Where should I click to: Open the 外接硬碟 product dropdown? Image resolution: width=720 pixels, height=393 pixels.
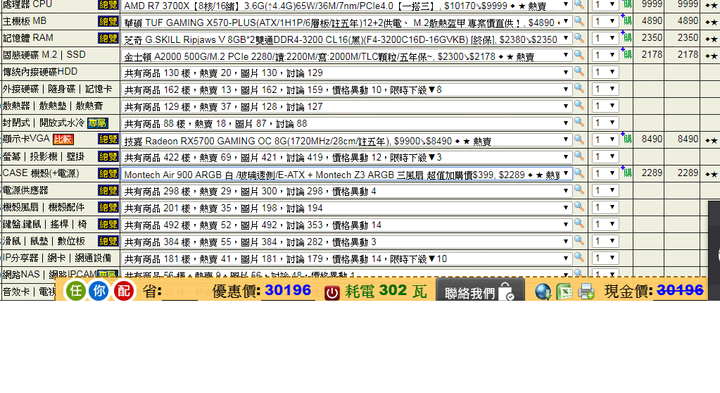(346, 90)
